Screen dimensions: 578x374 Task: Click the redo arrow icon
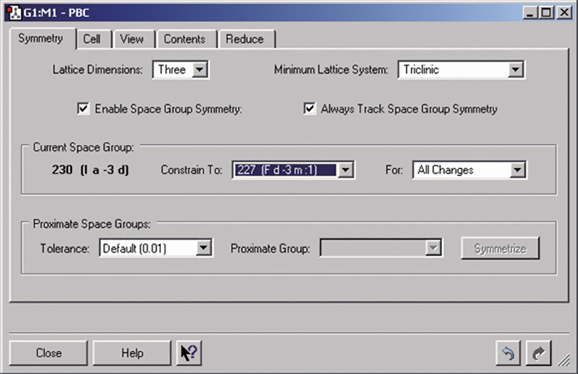point(539,353)
